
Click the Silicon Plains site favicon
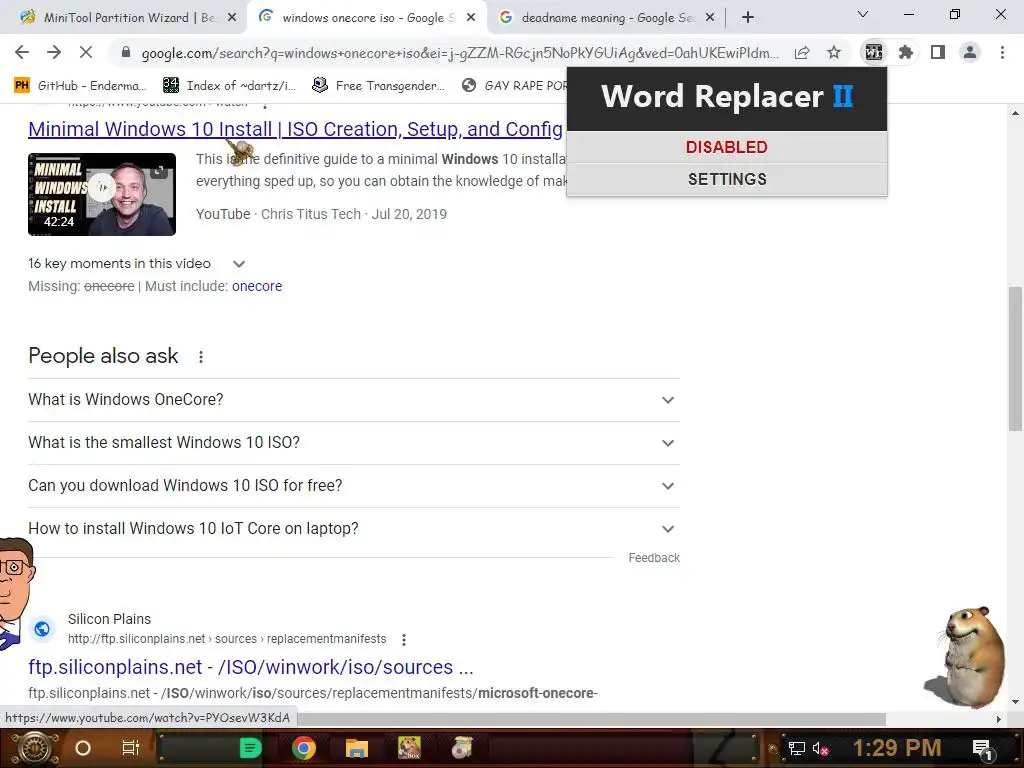point(42,628)
